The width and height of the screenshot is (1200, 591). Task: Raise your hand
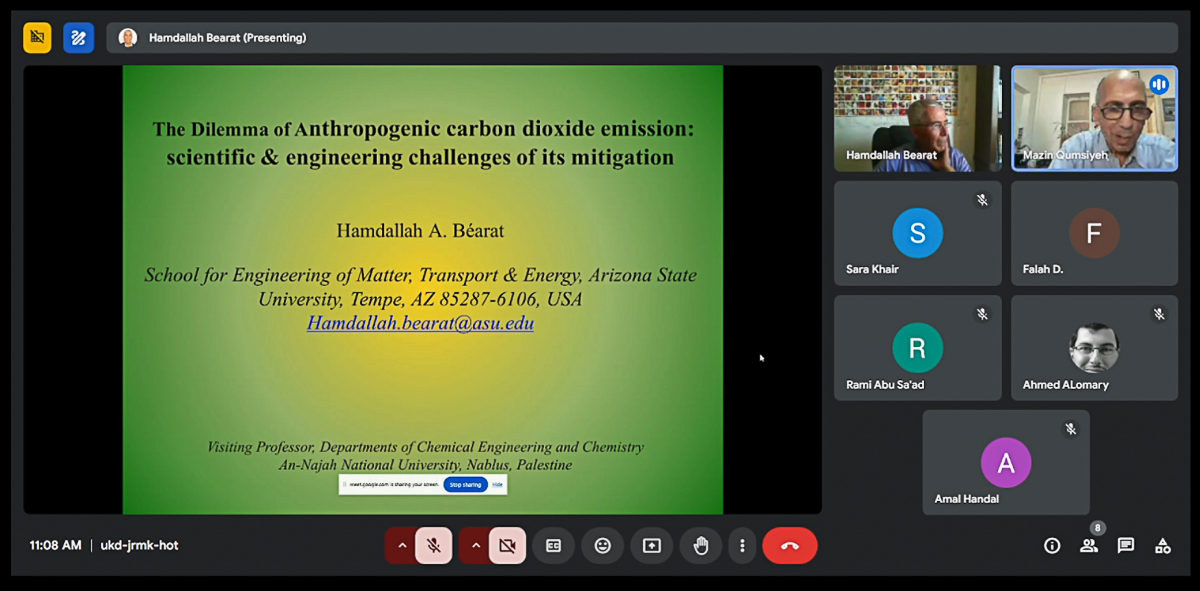click(x=701, y=546)
